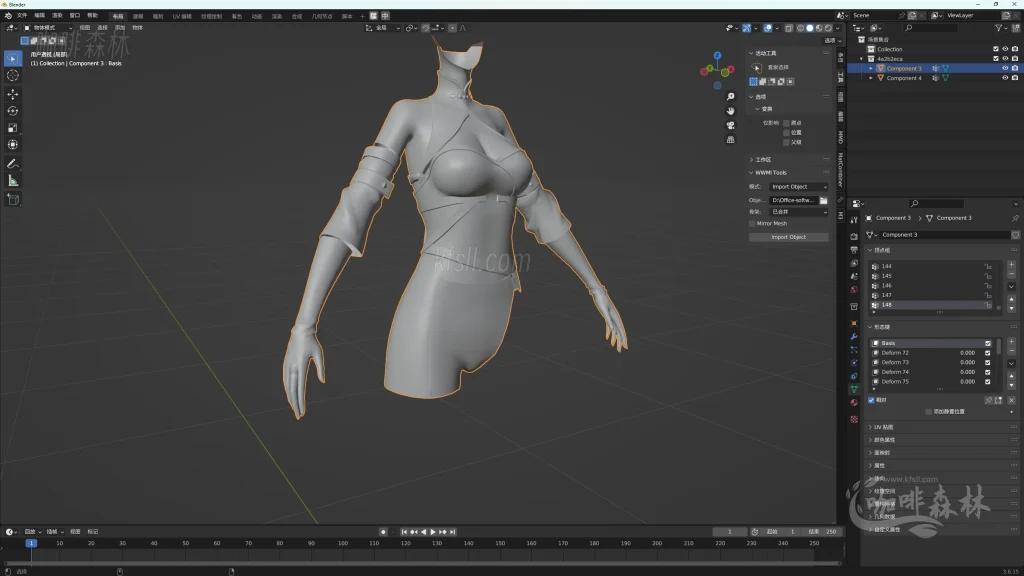Open the Modifier properties wrench tab
The image size is (1024, 576).
[854, 336]
